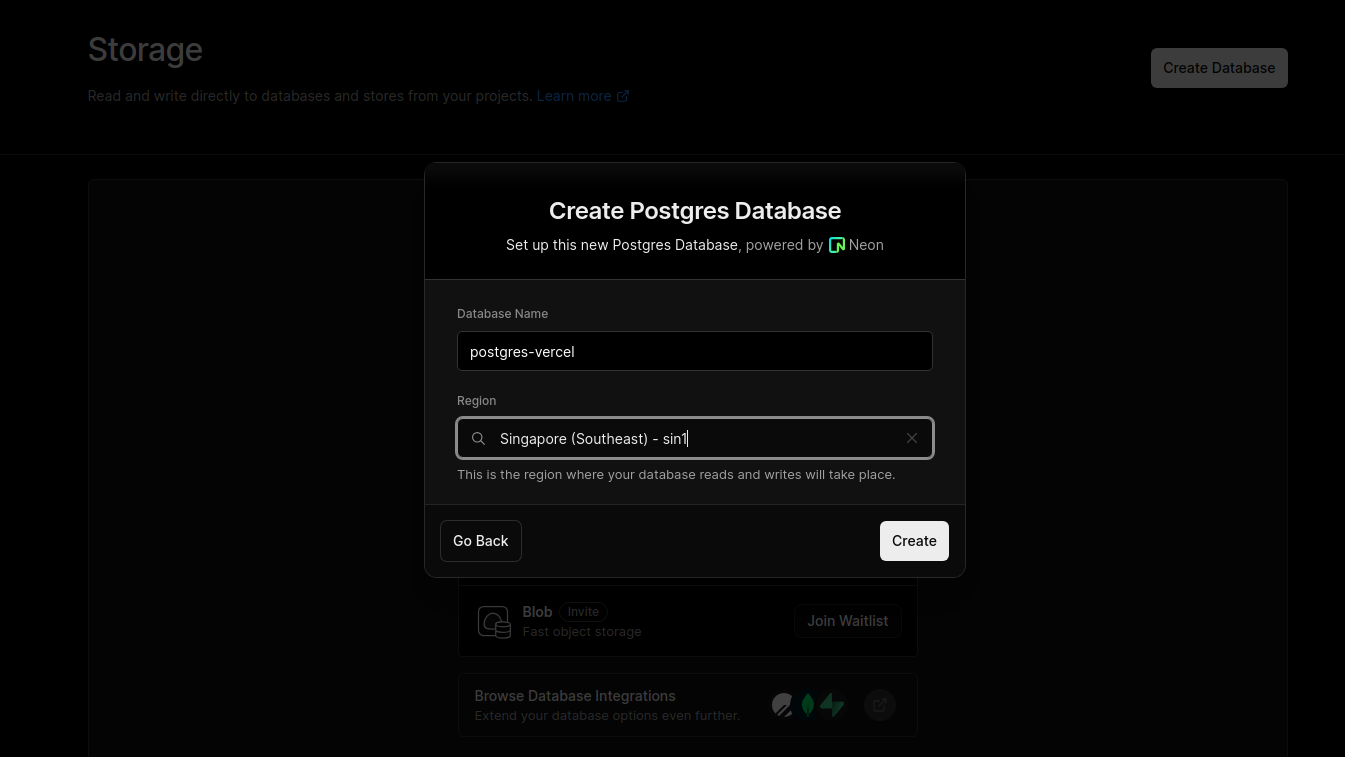1345x757 pixels.
Task: Click the external link icon next to Learn more
Action: (x=623, y=96)
